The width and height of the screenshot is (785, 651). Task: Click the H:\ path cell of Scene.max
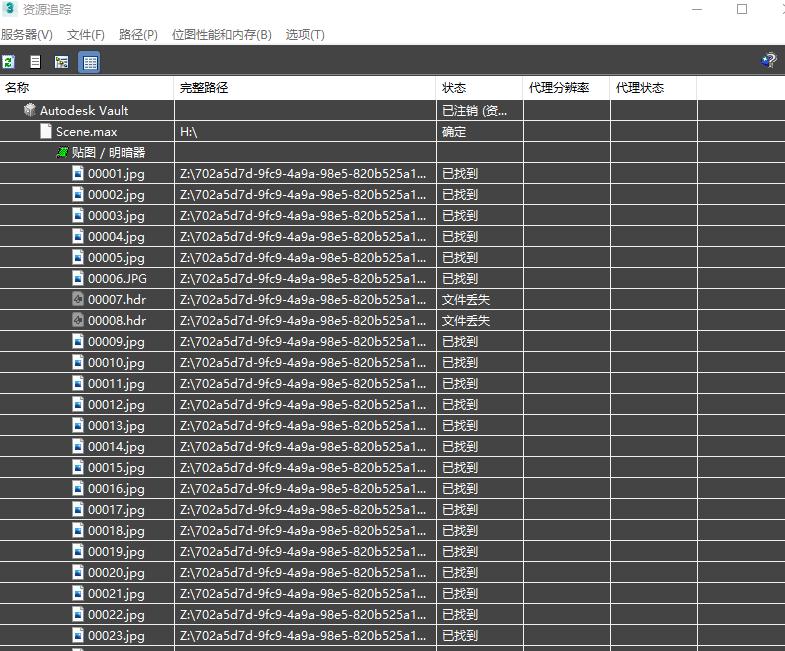[305, 131]
